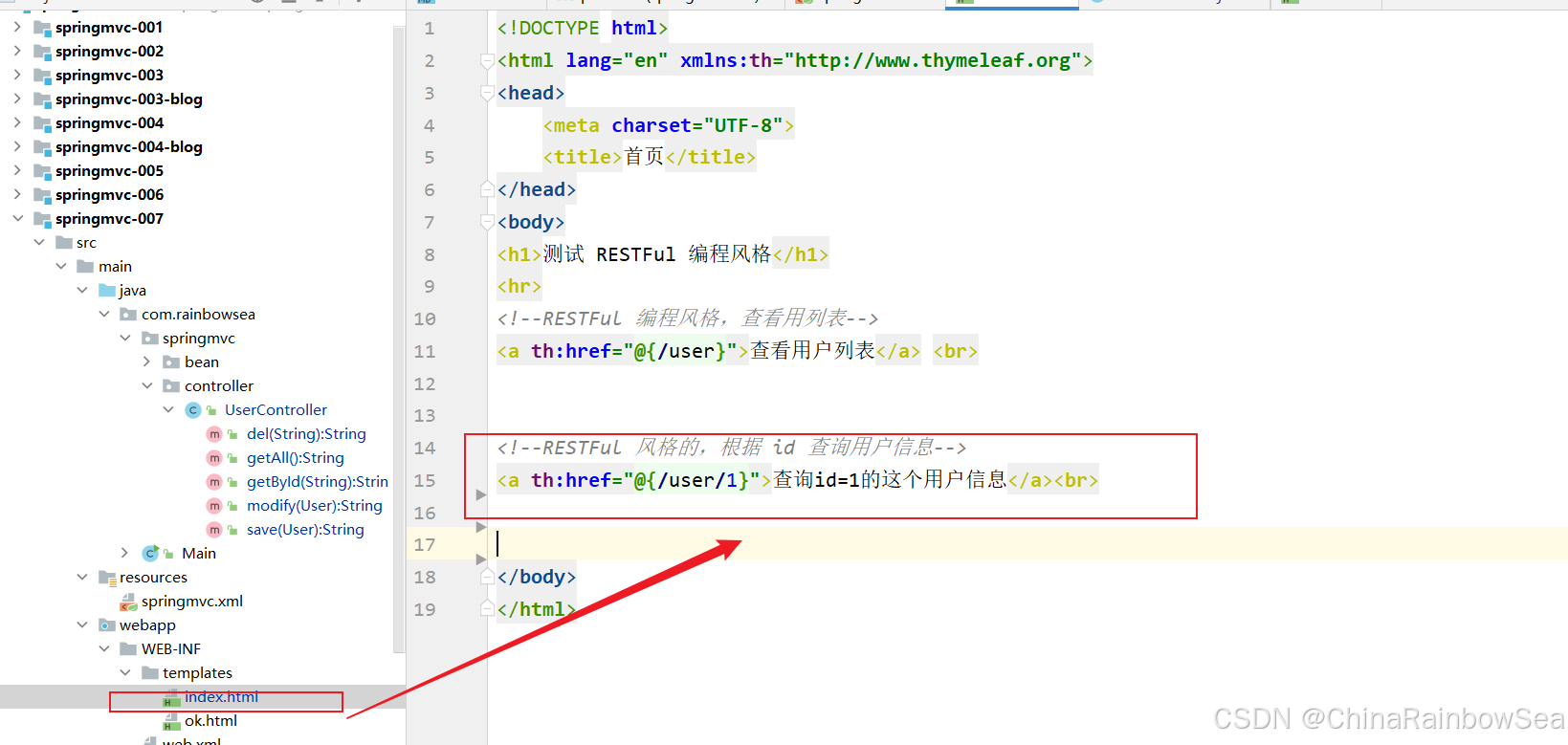Click the method icon beside save(User):String

coord(214,530)
